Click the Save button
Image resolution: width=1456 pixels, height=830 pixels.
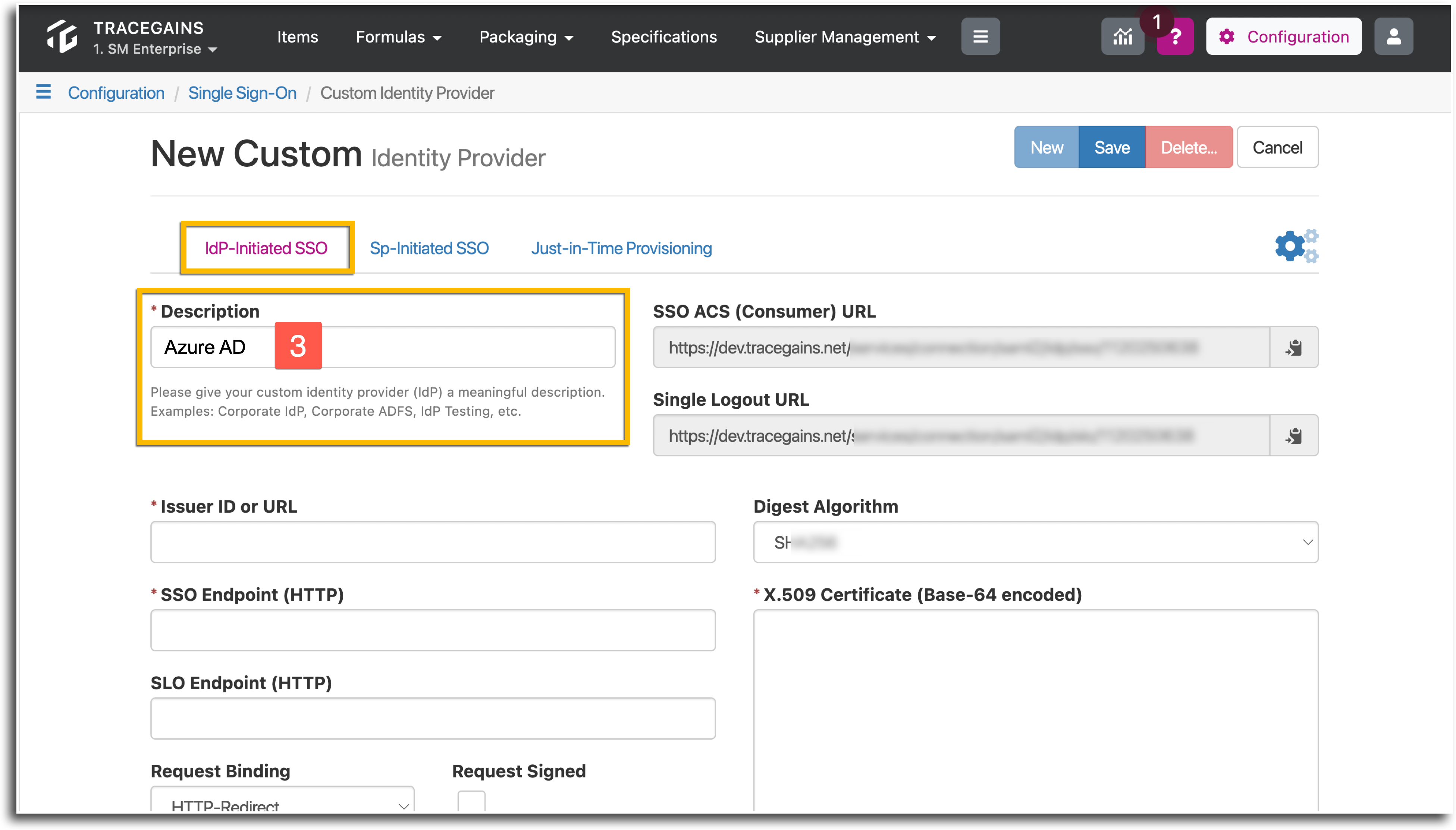(1112, 148)
